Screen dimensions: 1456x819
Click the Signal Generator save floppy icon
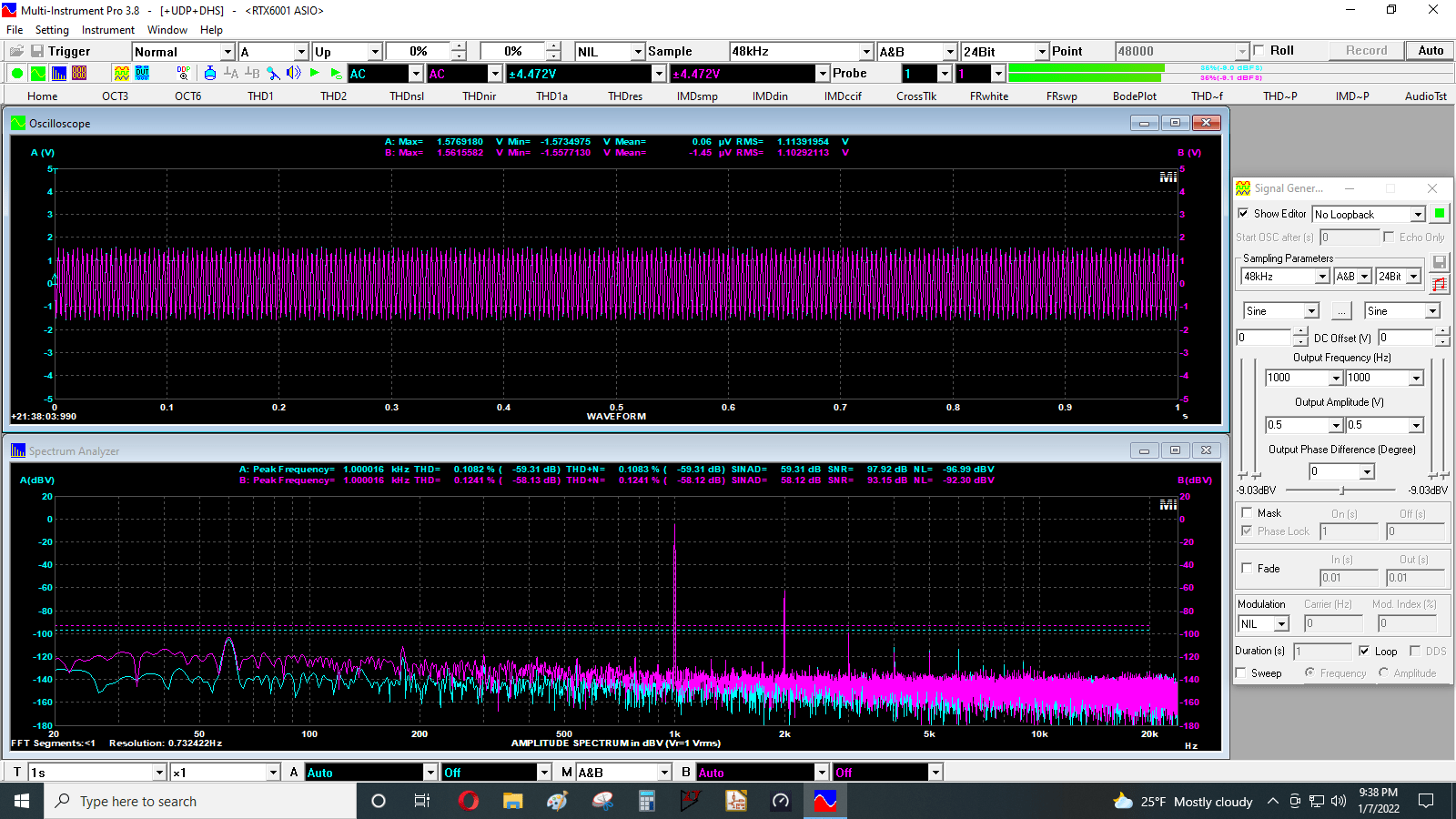pyautogui.click(x=1440, y=262)
